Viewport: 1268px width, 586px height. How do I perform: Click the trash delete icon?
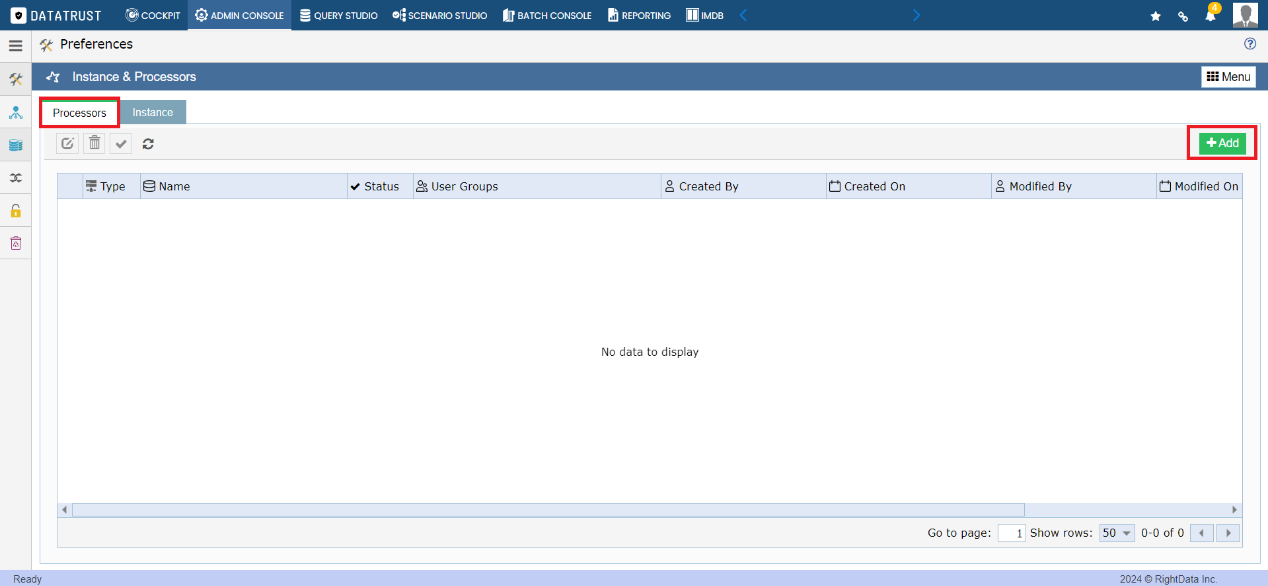94,144
